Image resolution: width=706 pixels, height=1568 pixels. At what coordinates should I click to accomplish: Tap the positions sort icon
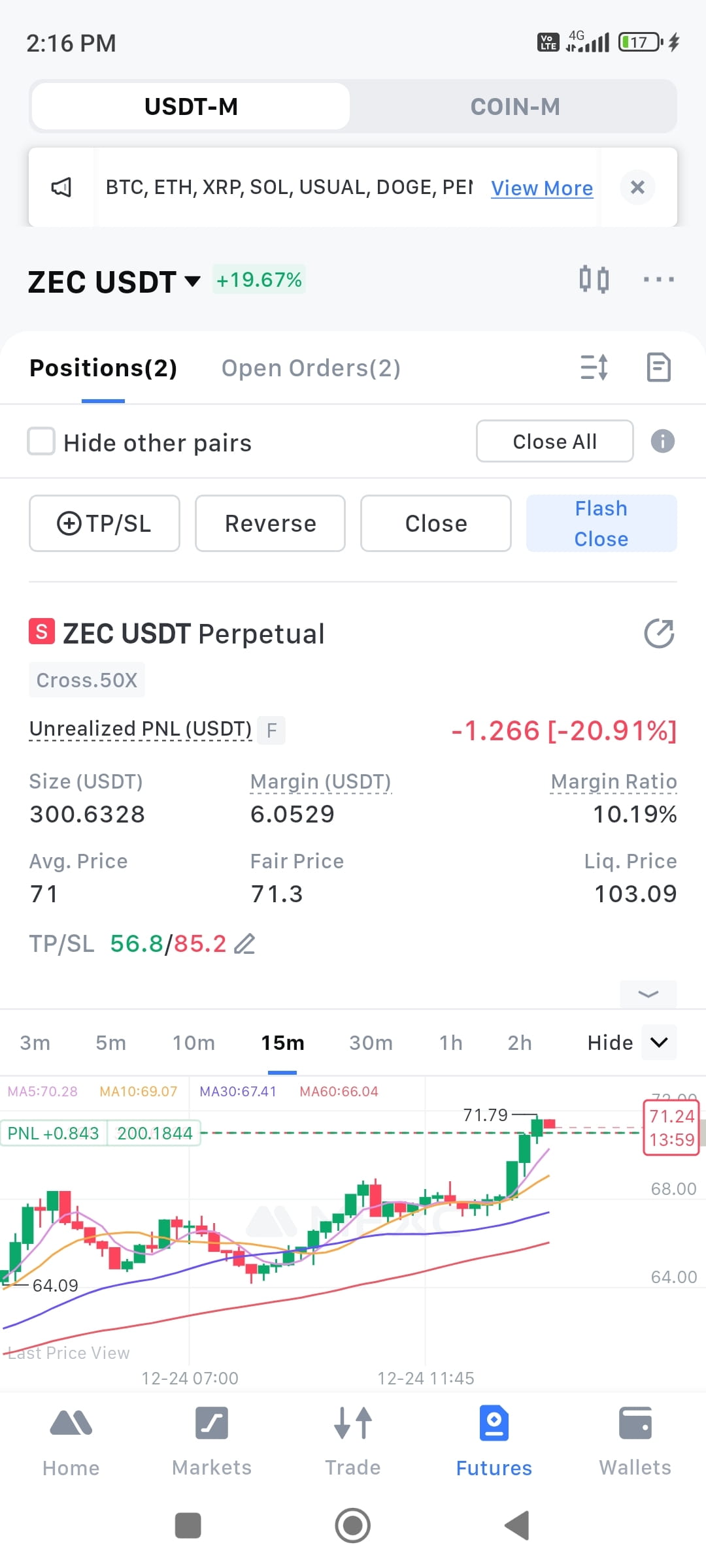pos(594,367)
